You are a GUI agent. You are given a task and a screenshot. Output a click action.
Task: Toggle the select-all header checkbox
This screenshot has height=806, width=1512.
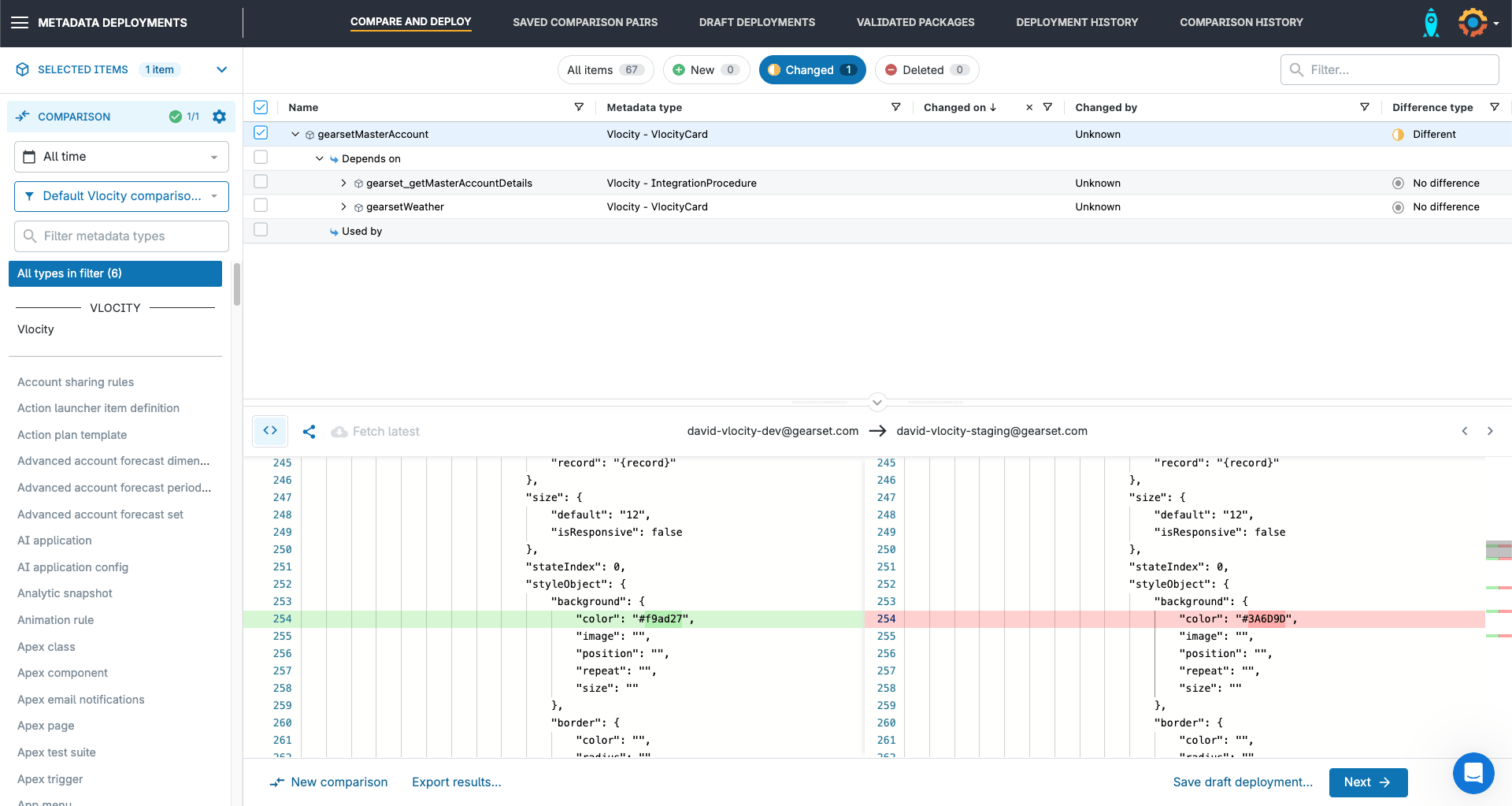(x=261, y=107)
